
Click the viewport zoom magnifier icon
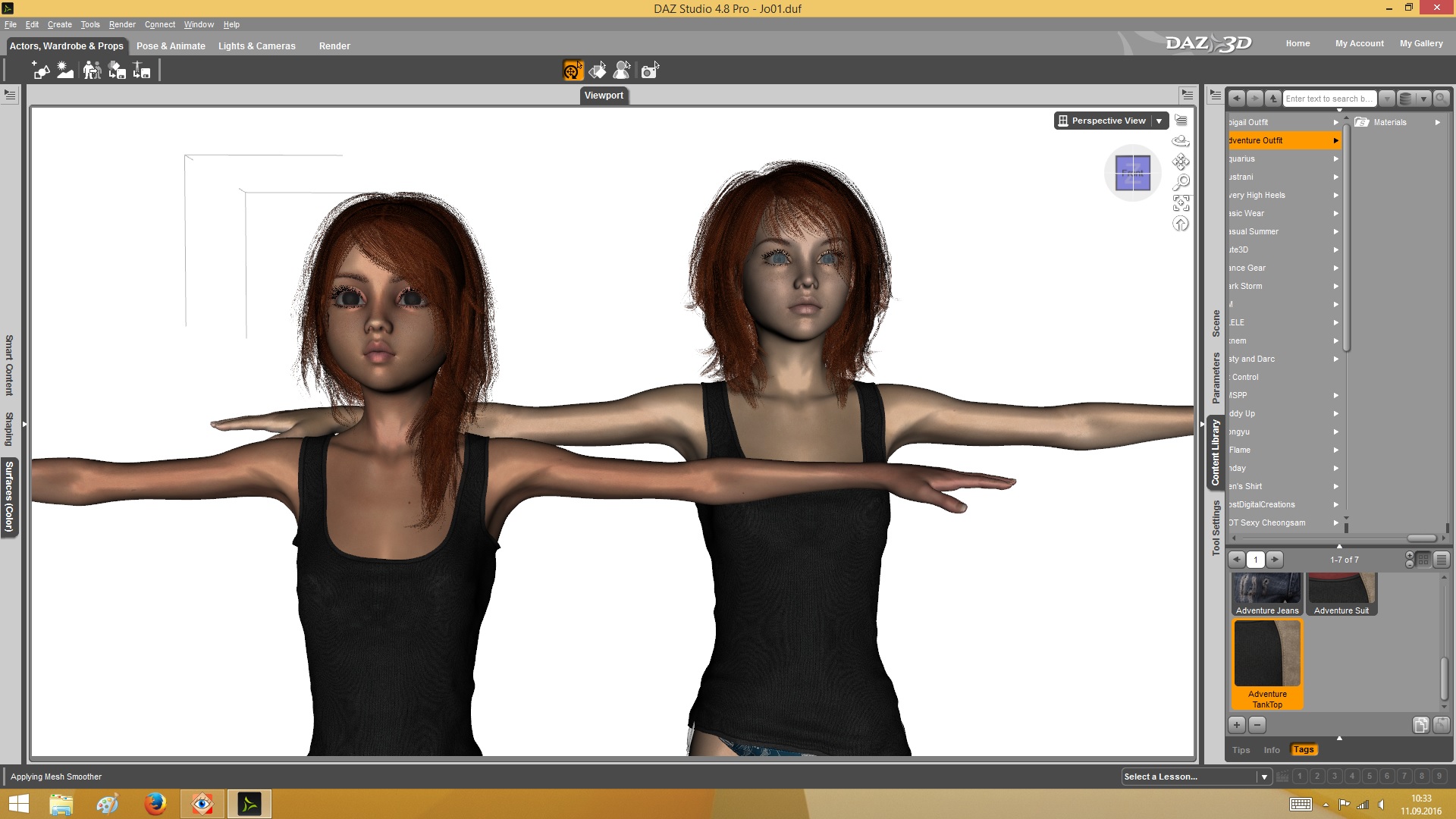pyautogui.click(x=1181, y=182)
